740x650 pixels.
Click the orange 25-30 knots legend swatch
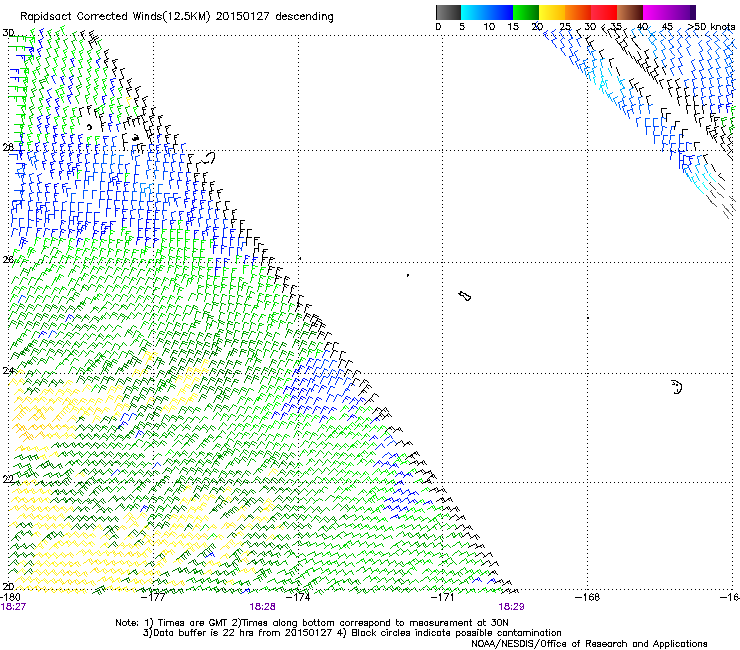click(x=578, y=12)
